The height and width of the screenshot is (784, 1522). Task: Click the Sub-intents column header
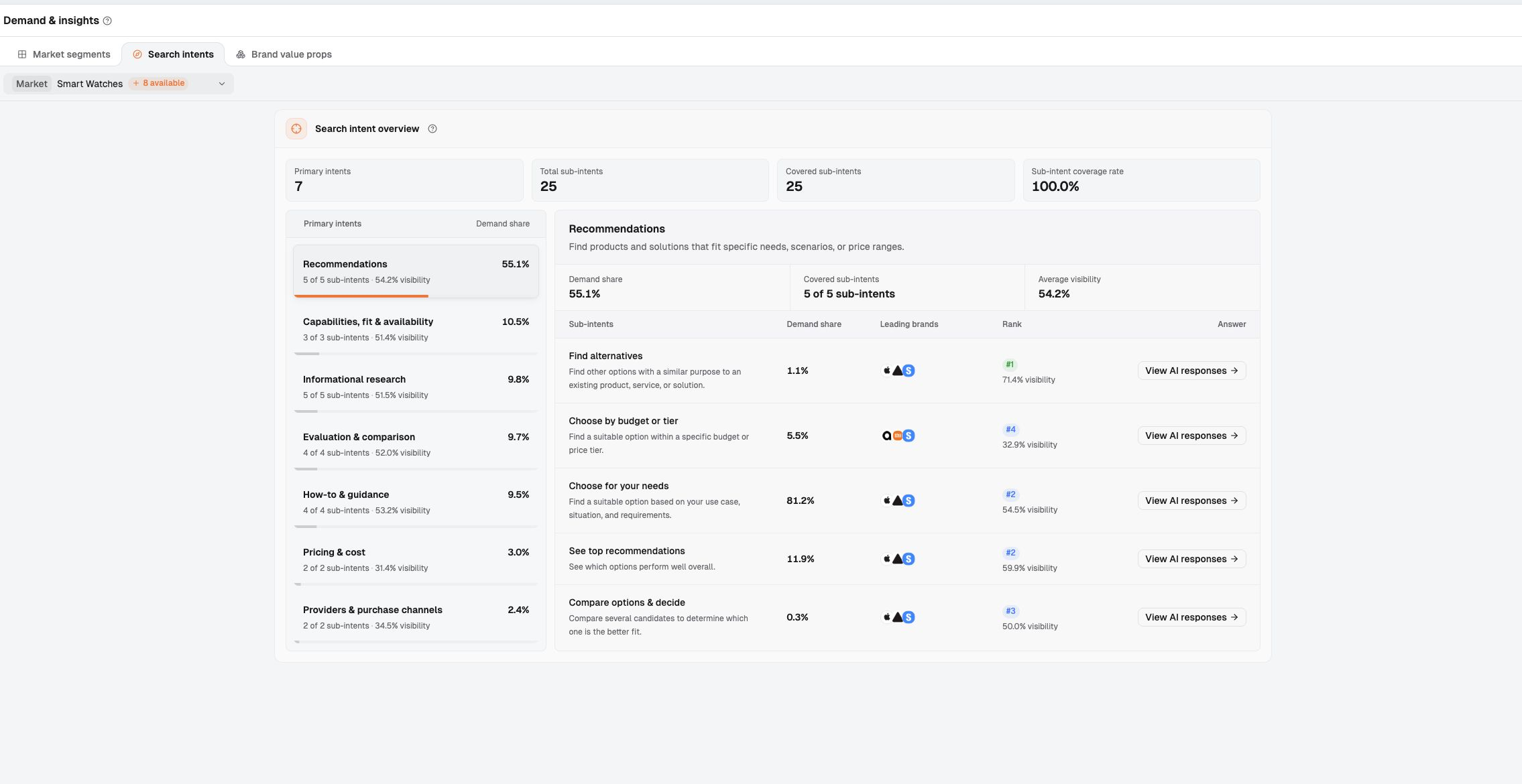(591, 324)
